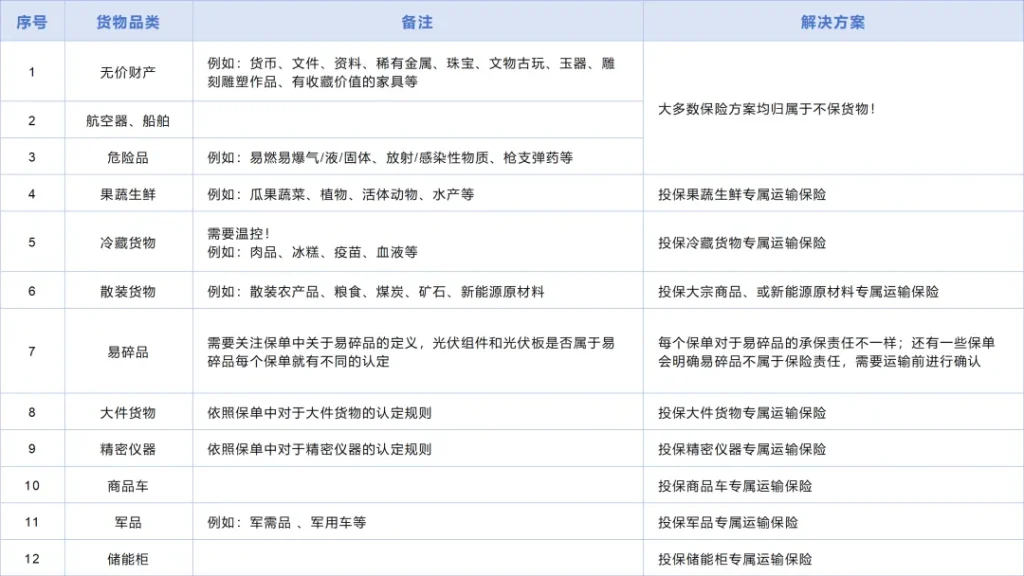Select the 解决方案 column header
1024x576 pixels.
coord(832,22)
